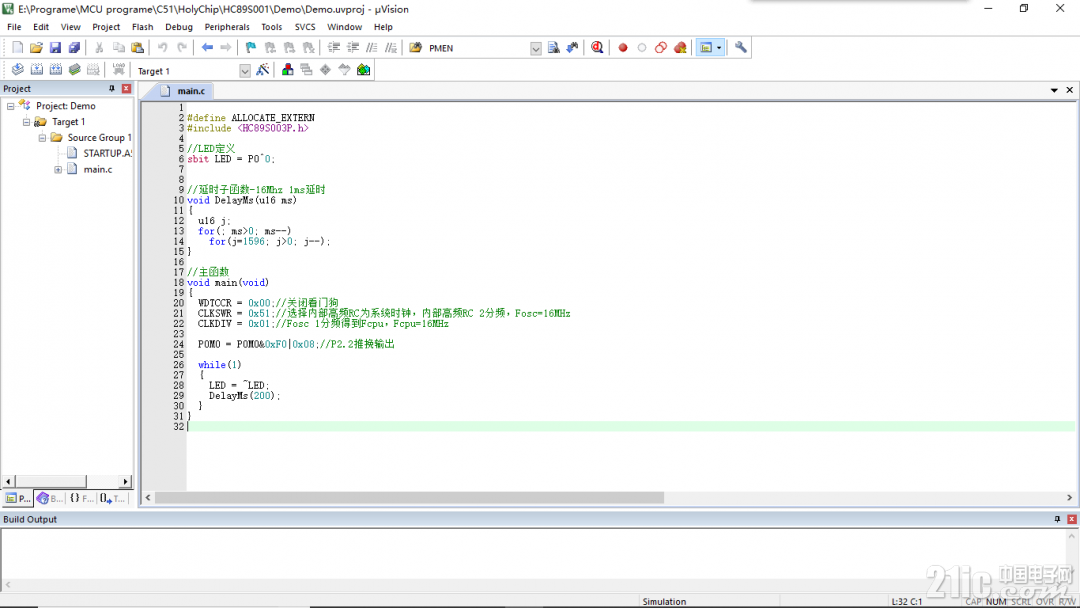
Task: Click the Find icon next to search box
Action: (x=553, y=48)
